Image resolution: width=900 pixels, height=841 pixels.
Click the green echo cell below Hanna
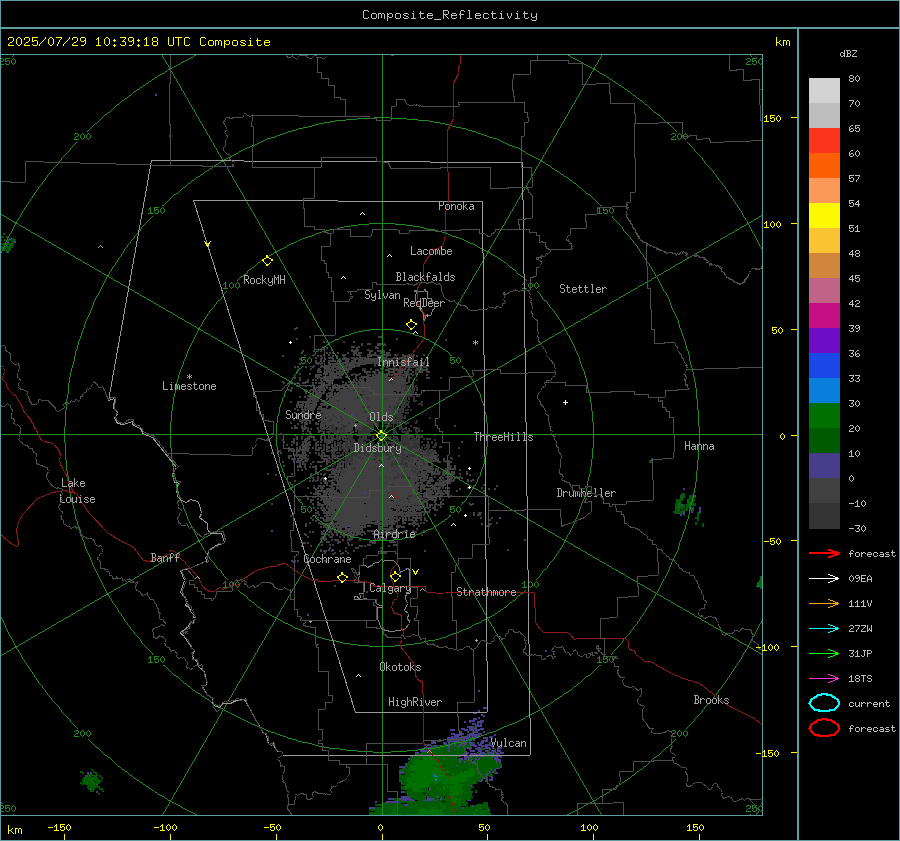pyautogui.click(x=688, y=506)
